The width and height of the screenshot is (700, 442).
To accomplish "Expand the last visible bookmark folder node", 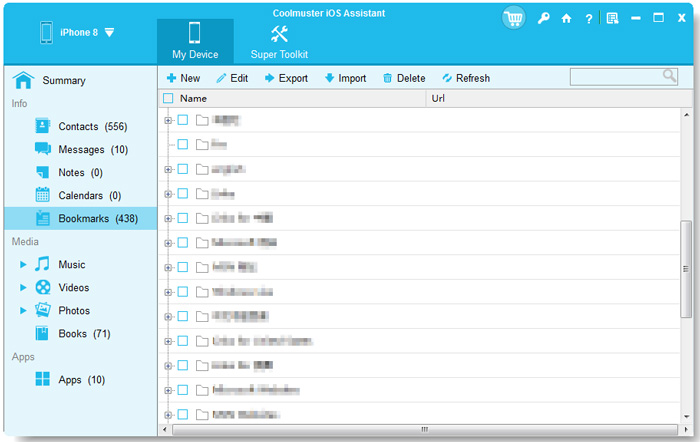I will [x=168, y=415].
